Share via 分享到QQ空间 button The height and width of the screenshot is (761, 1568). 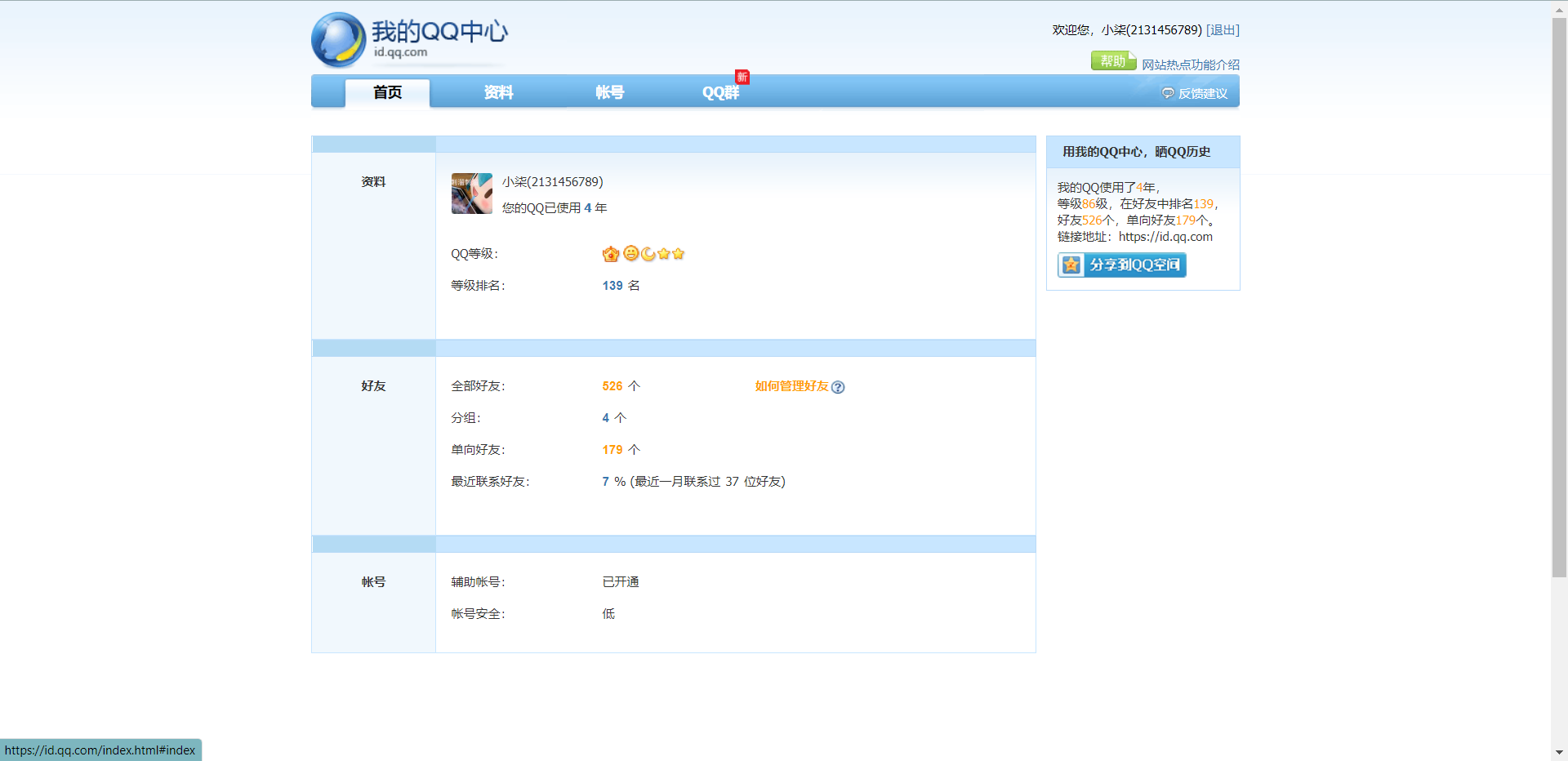click(1122, 265)
